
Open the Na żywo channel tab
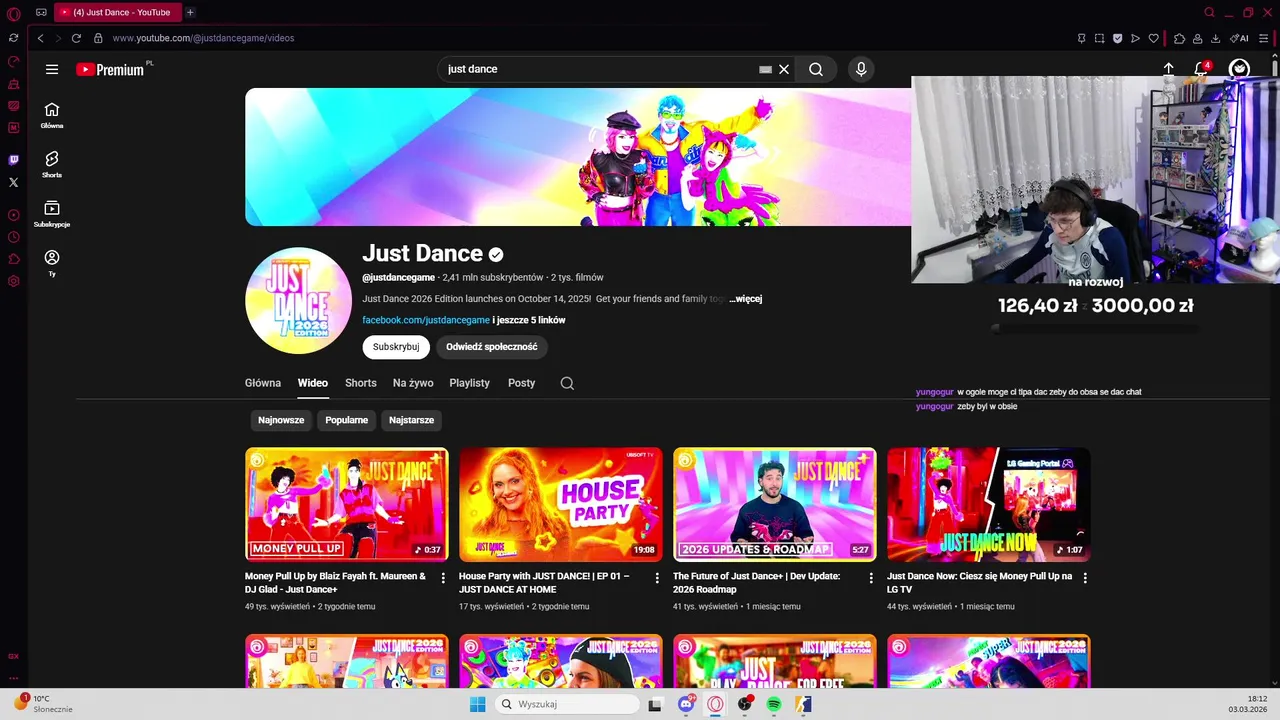pos(413,383)
